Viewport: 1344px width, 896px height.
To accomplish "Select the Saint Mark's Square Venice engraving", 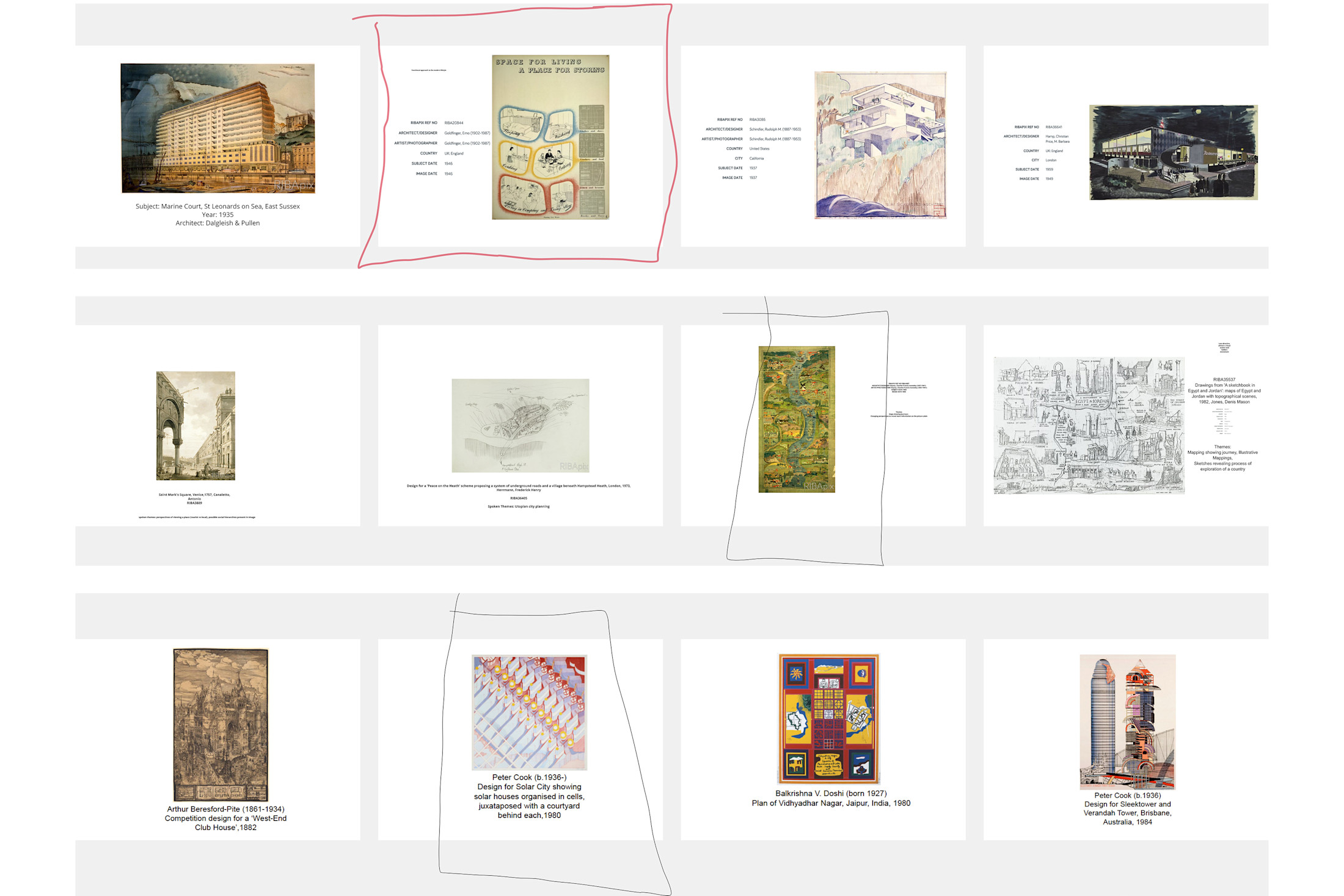I will click(x=195, y=425).
